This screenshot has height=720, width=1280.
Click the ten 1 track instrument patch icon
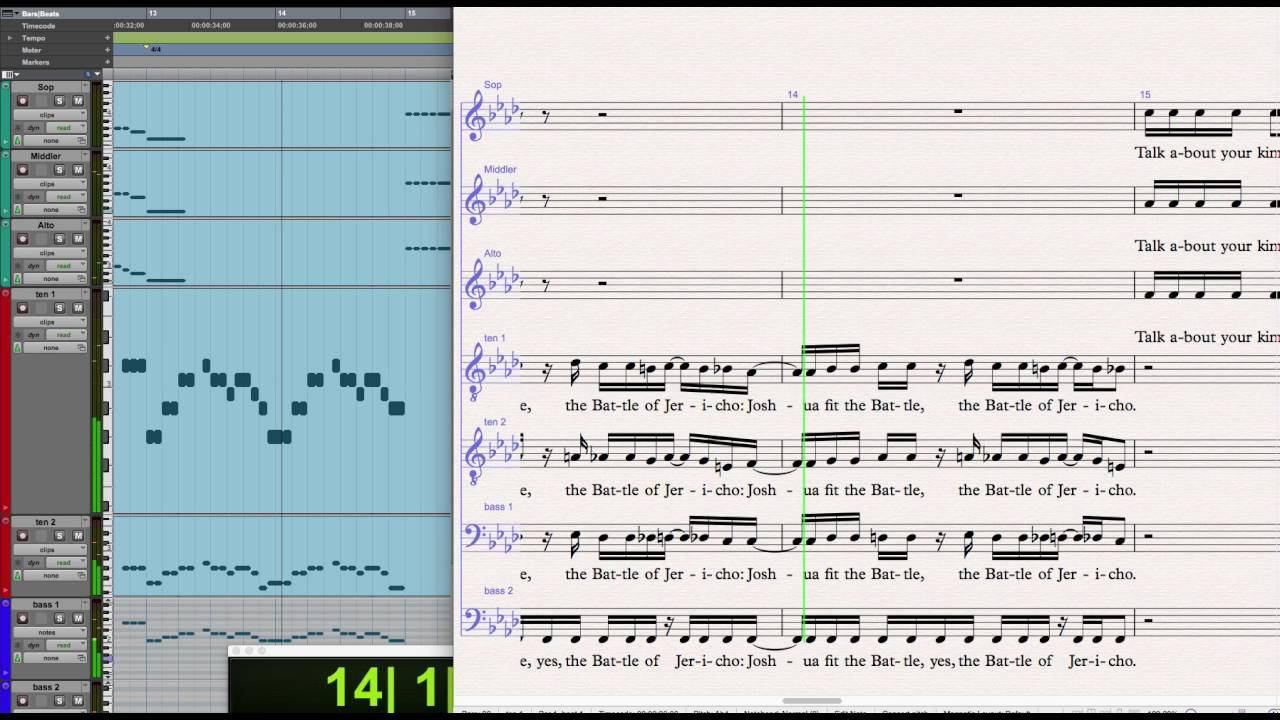(18, 348)
